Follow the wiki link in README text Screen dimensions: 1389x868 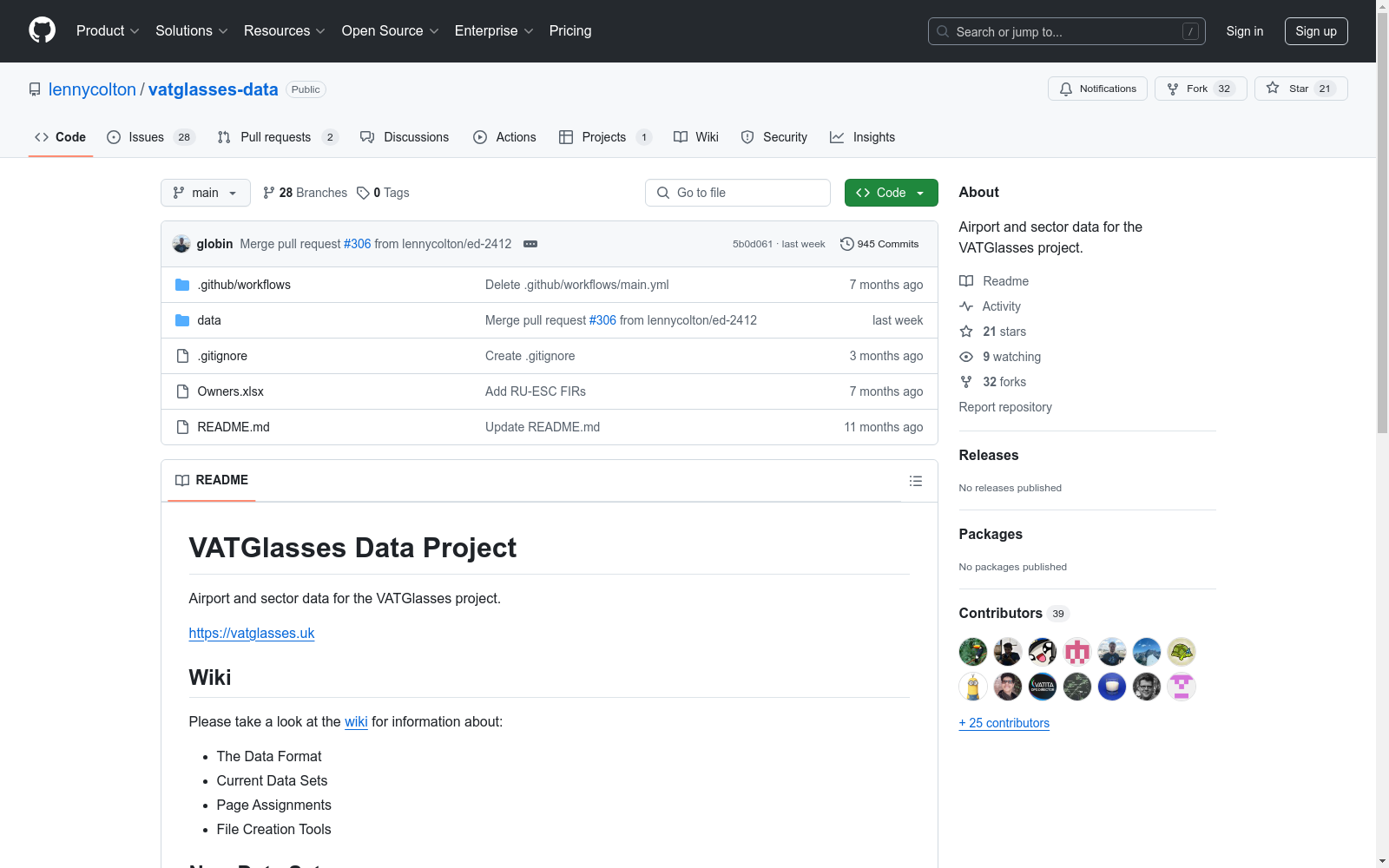[356, 721]
